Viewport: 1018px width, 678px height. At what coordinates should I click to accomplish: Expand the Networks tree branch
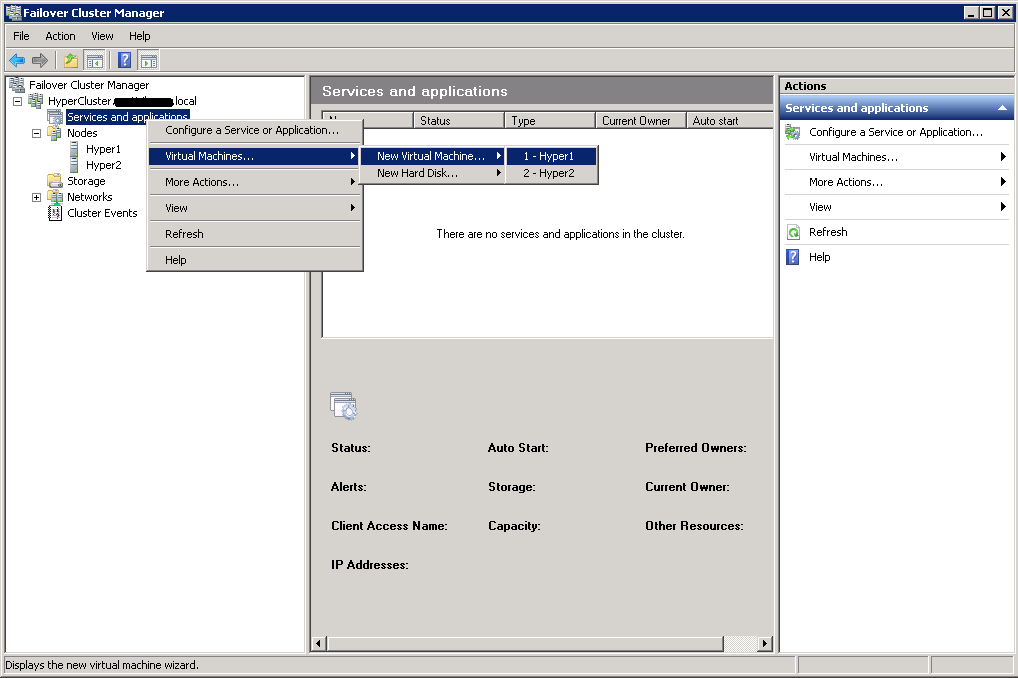[x=37, y=197]
